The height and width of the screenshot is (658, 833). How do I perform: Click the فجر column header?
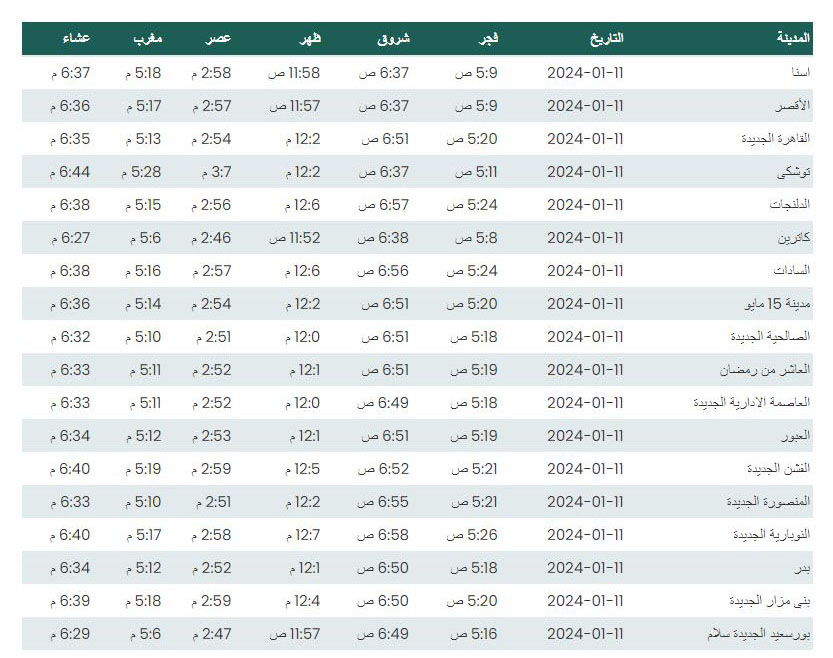[488, 38]
